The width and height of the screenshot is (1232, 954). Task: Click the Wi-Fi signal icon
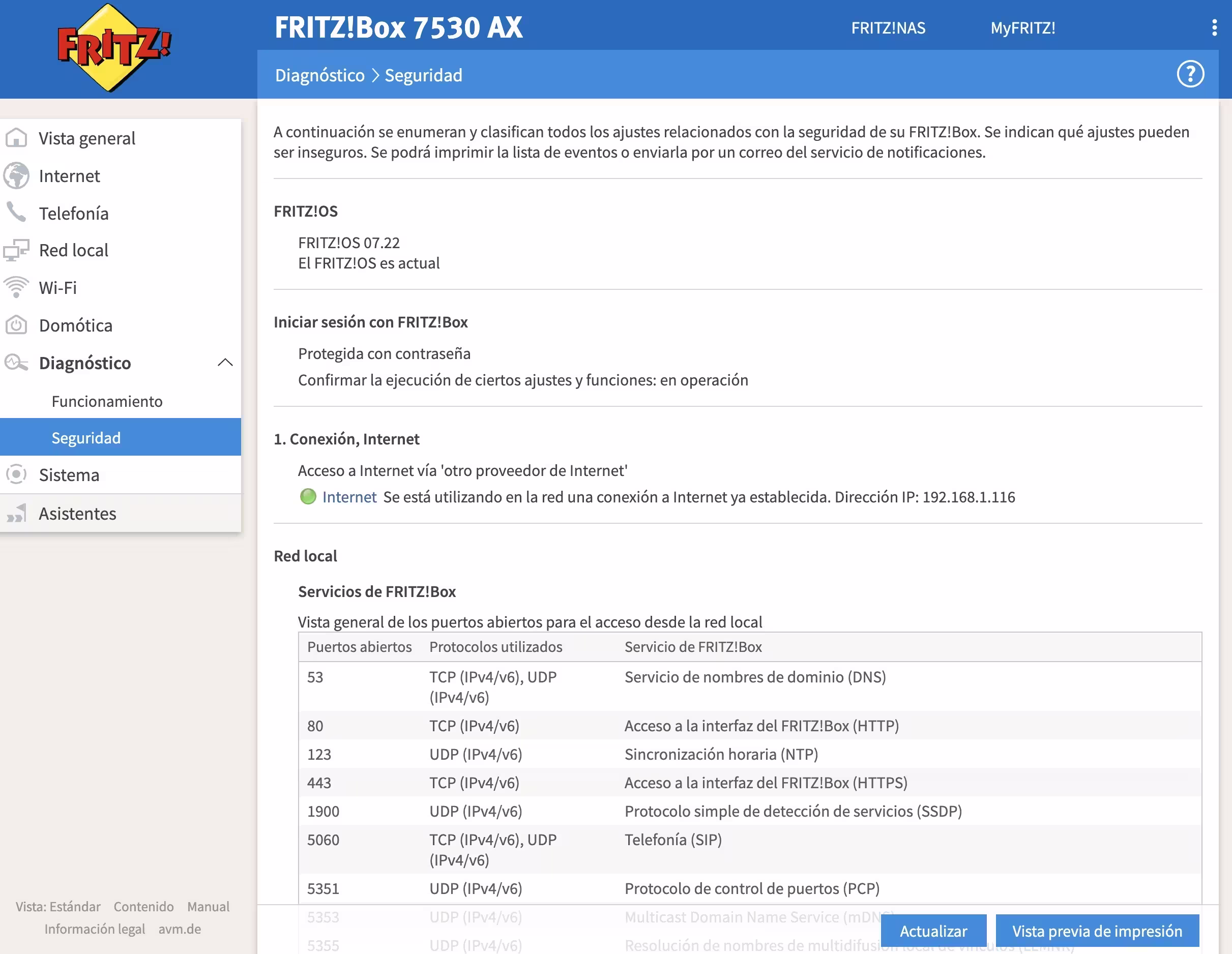point(16,287)
